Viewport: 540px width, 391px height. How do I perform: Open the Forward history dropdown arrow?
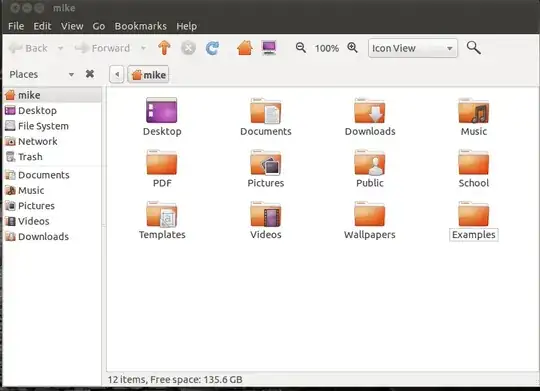(x=143, y=48)
